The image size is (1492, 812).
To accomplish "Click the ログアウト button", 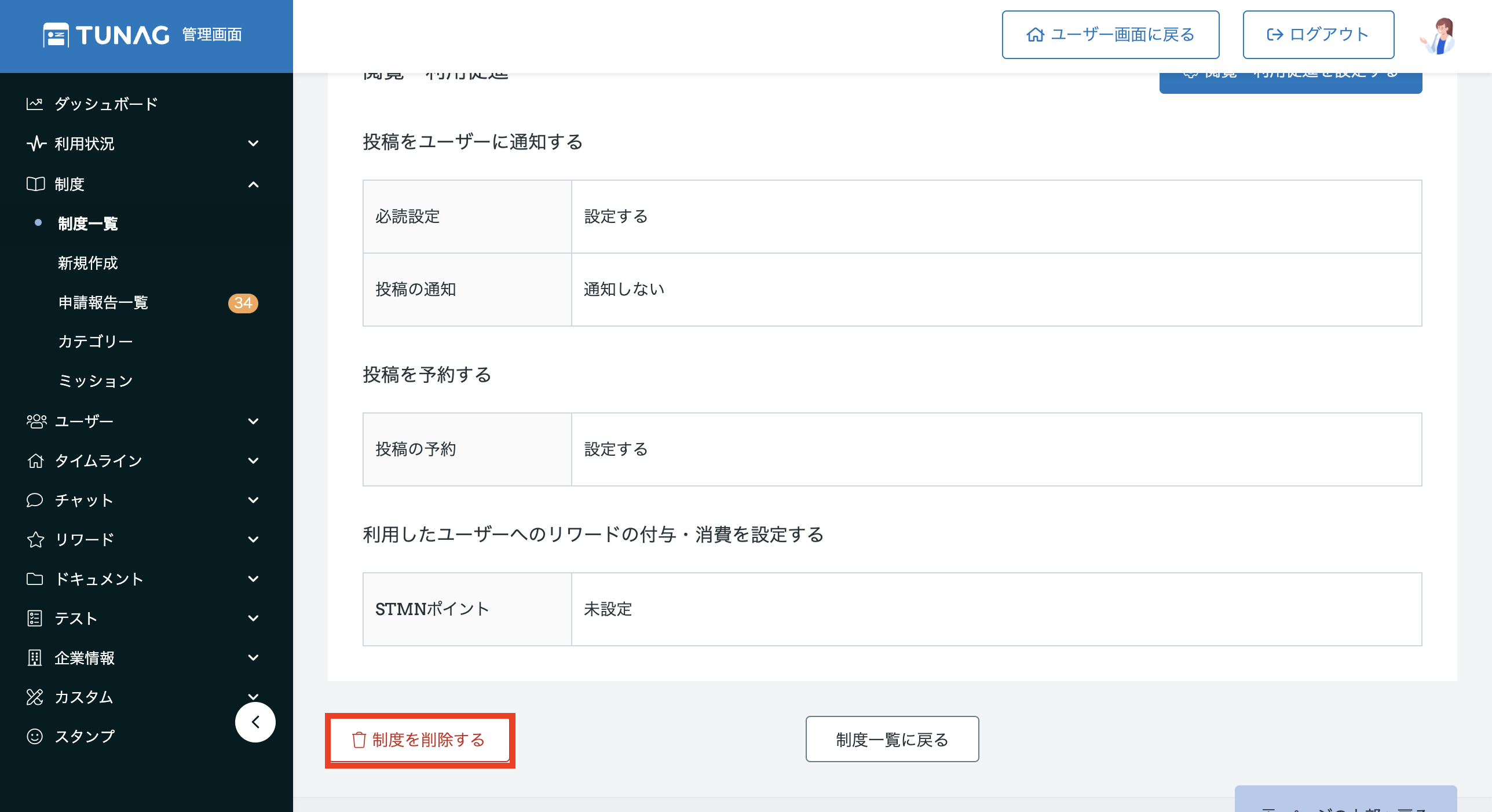I will click(x=1318, y=35).
